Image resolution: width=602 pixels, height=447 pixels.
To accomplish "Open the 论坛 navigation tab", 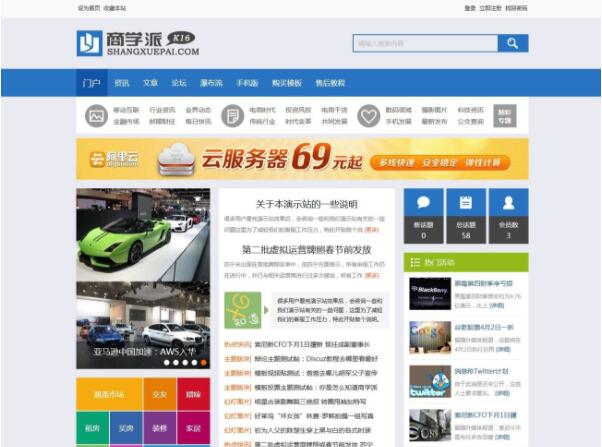I will pos(179,83).
